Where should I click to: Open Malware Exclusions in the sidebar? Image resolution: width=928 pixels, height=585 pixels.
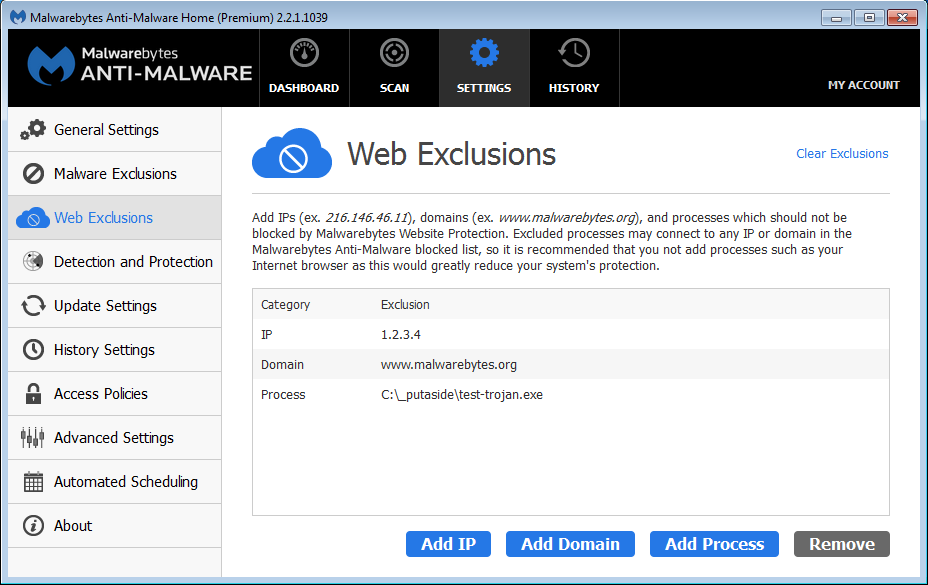(115, 173)
